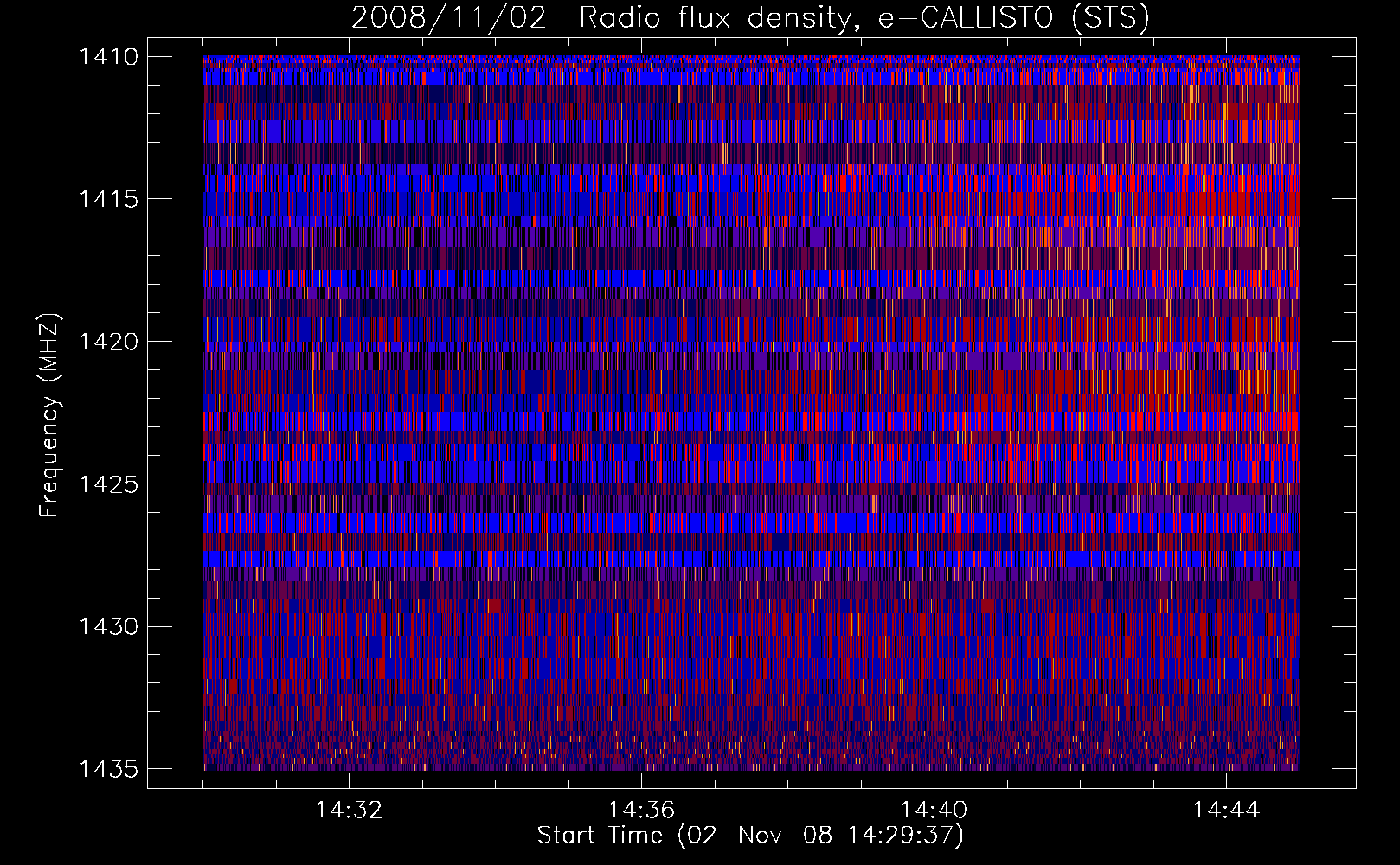The image size is (1400, 865).
Task: Click the 14:32 time tick label
Action: [x=349, y=811]
